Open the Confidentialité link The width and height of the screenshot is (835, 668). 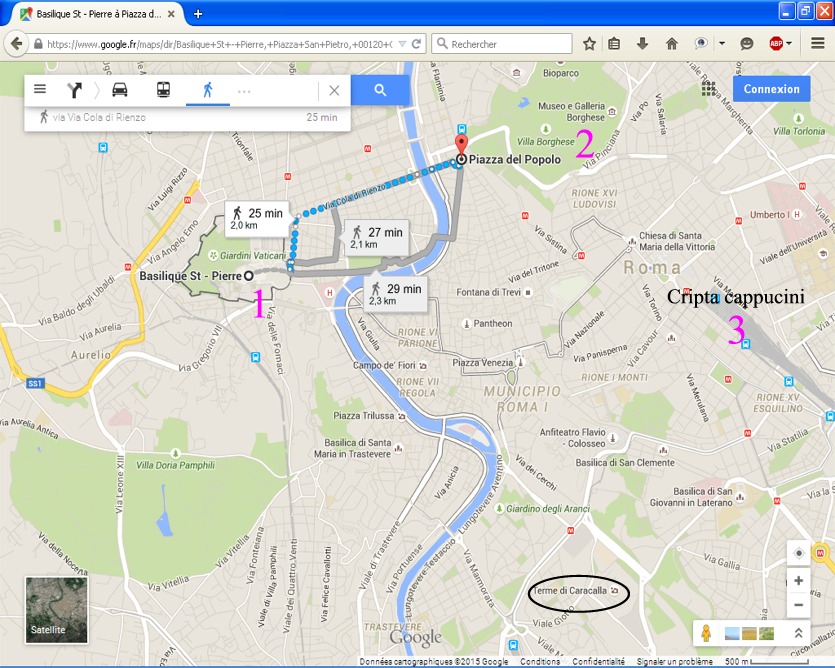[599, 662]
